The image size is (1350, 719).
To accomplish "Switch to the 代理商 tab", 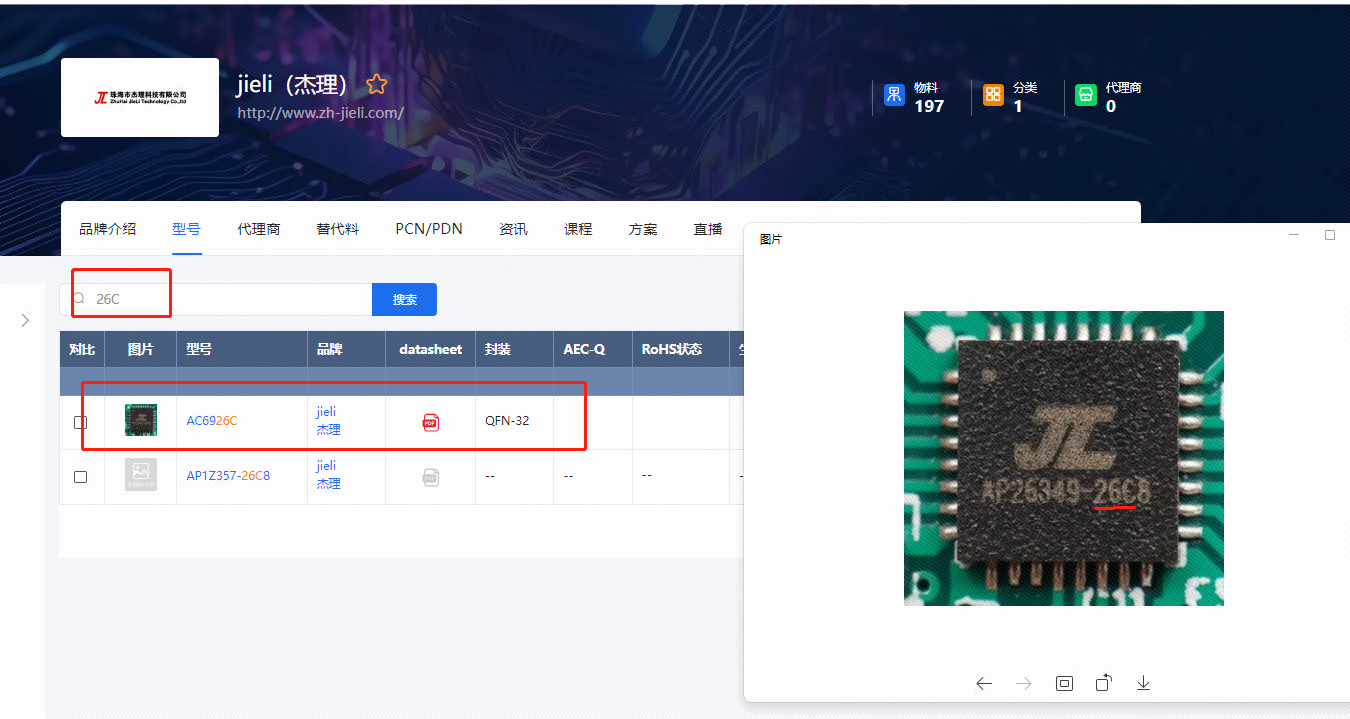I will [259, 229].
